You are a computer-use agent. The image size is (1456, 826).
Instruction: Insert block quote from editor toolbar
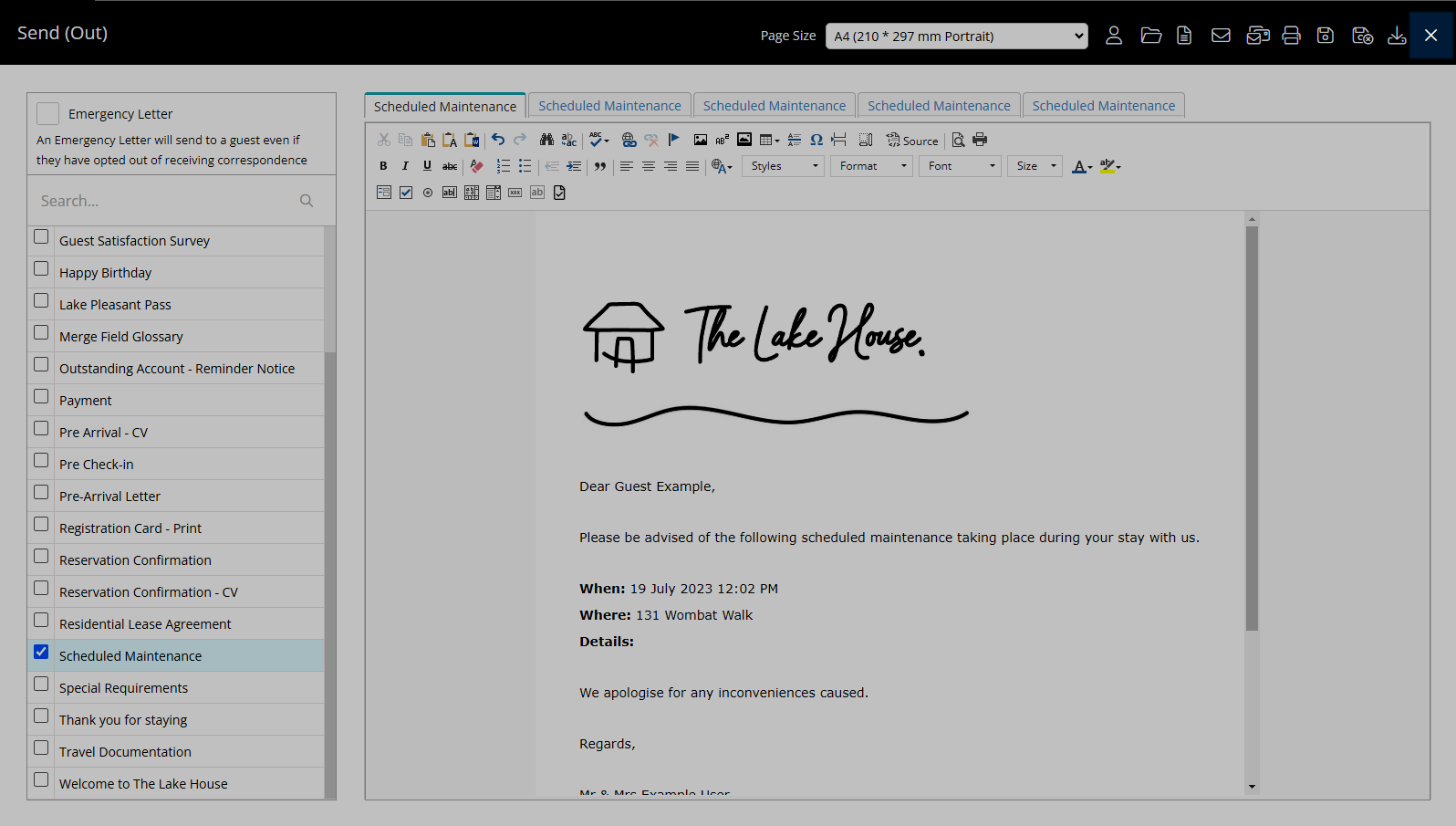(600, 166)
